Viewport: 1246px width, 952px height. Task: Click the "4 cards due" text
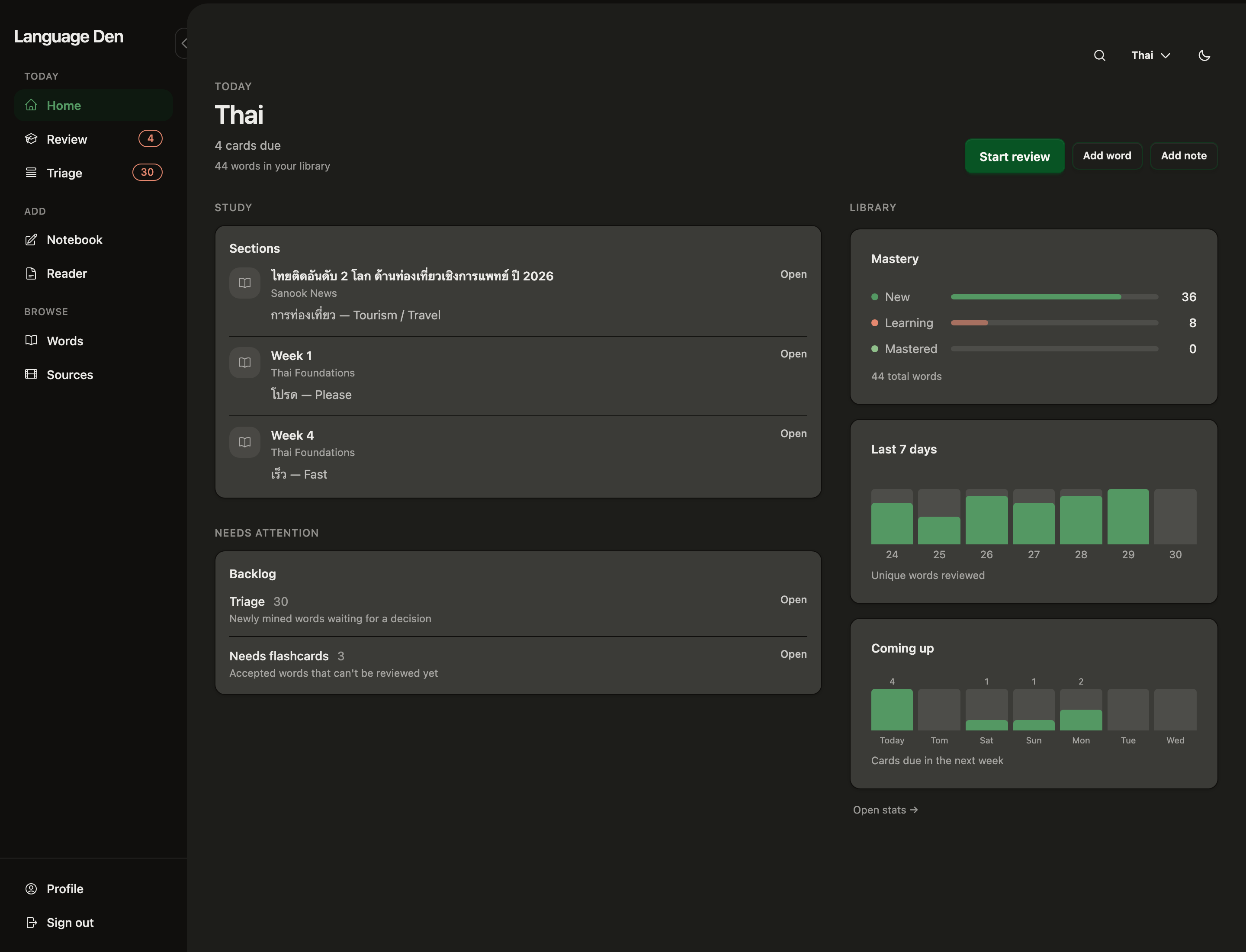click(247, 146)
